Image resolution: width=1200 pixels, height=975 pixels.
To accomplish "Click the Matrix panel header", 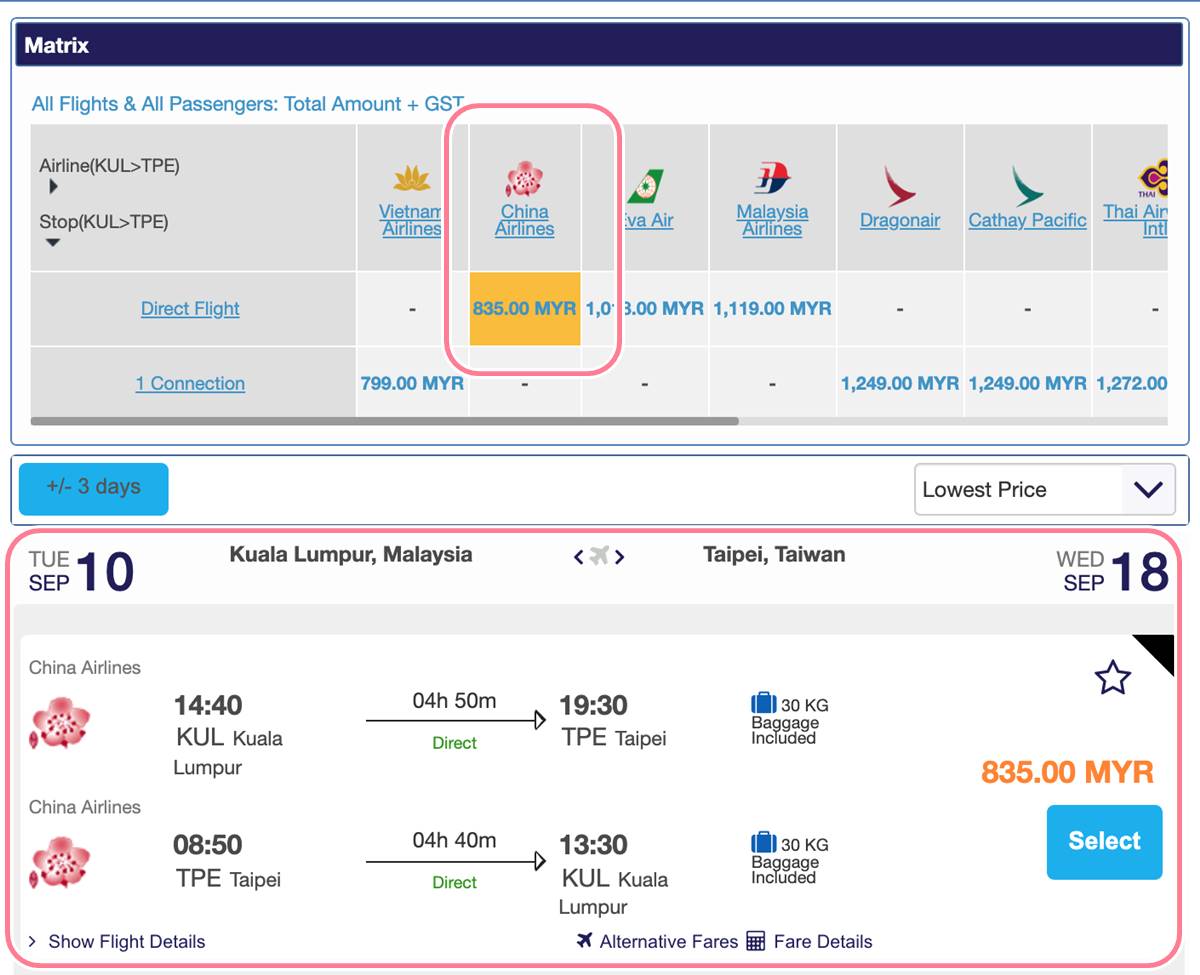I will coord(600,45).
